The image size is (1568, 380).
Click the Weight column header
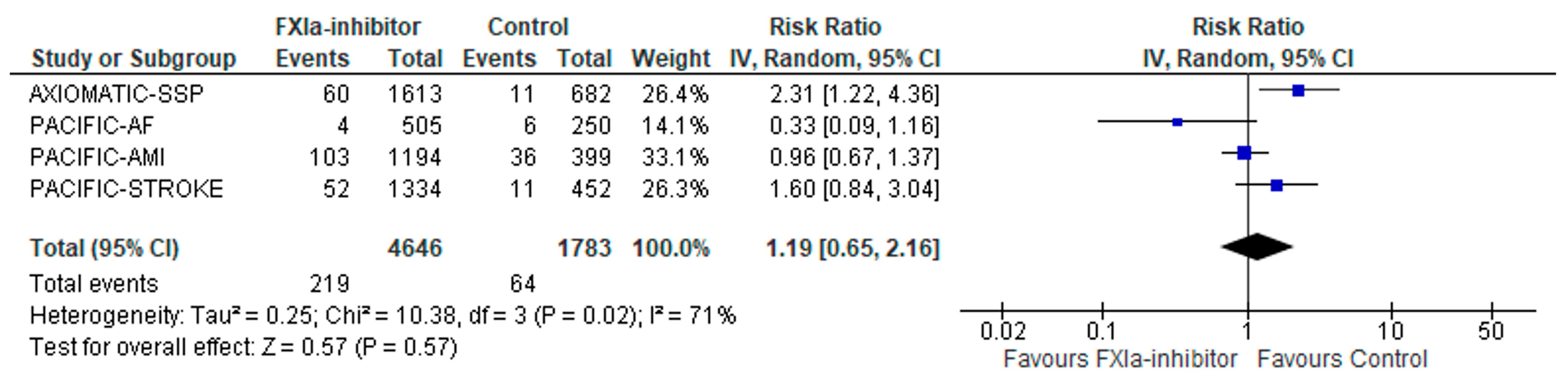670,59
